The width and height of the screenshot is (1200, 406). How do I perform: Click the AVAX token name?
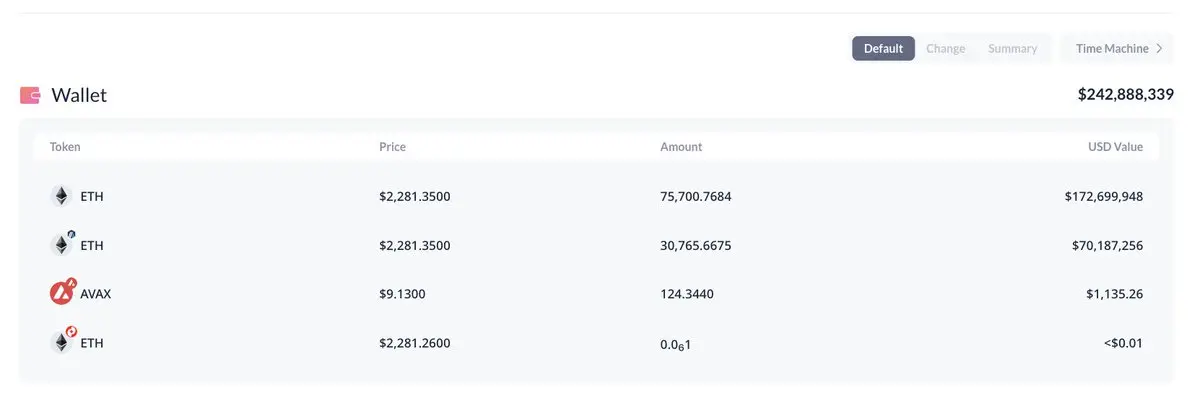click(97, 294)
